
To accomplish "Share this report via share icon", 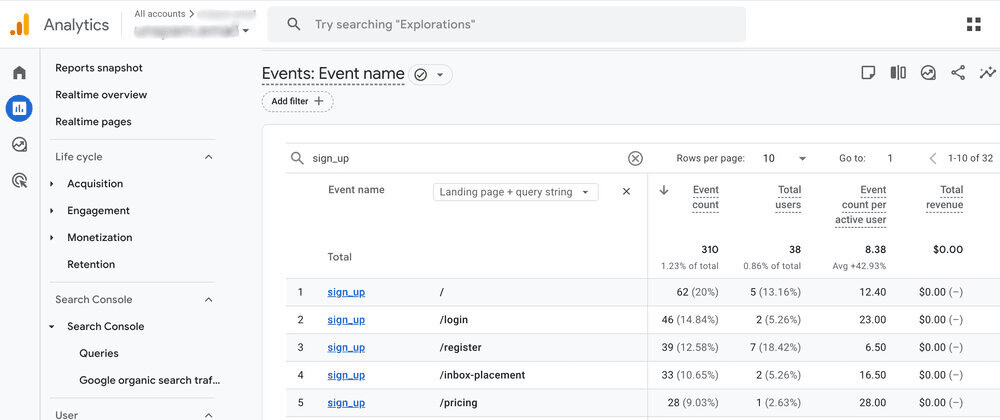I will (x=958, y=73).
